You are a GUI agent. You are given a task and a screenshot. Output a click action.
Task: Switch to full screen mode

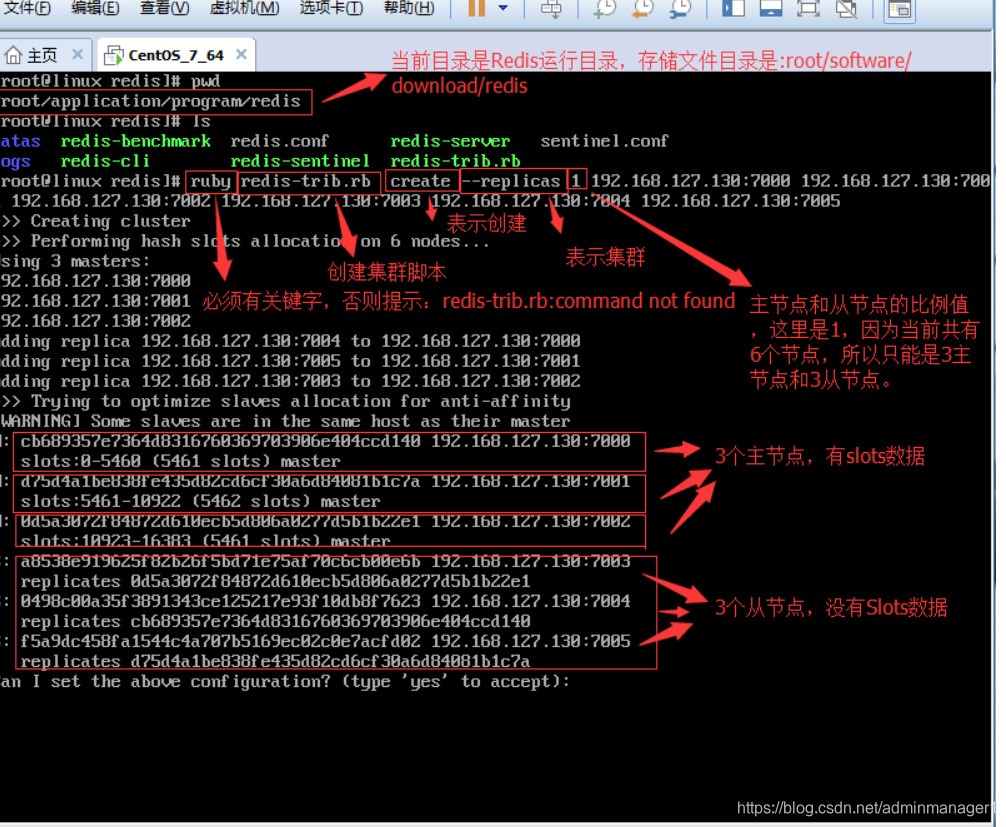(808, 8)
